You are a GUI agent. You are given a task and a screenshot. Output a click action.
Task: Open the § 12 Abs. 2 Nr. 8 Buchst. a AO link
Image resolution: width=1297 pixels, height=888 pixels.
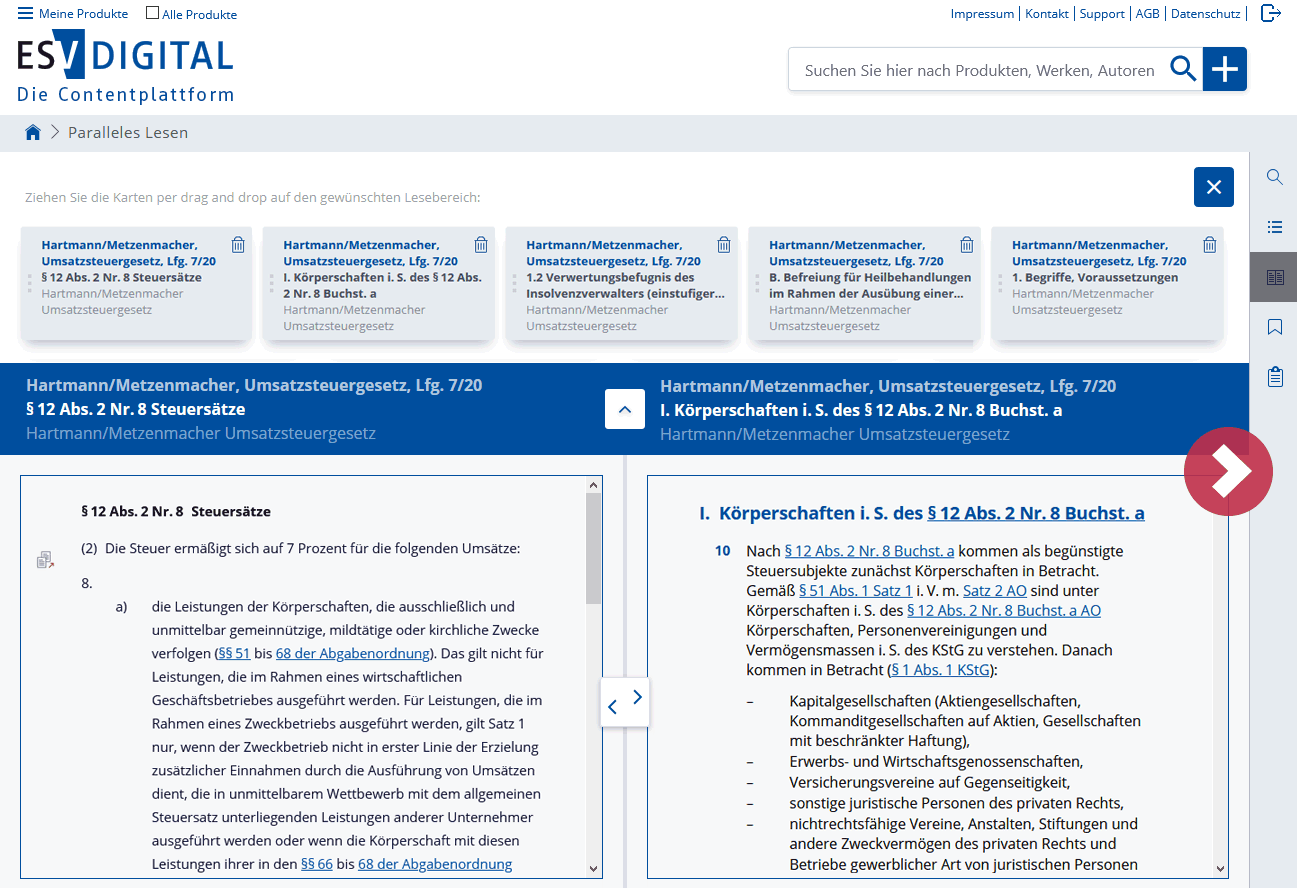click(1004, 611)
